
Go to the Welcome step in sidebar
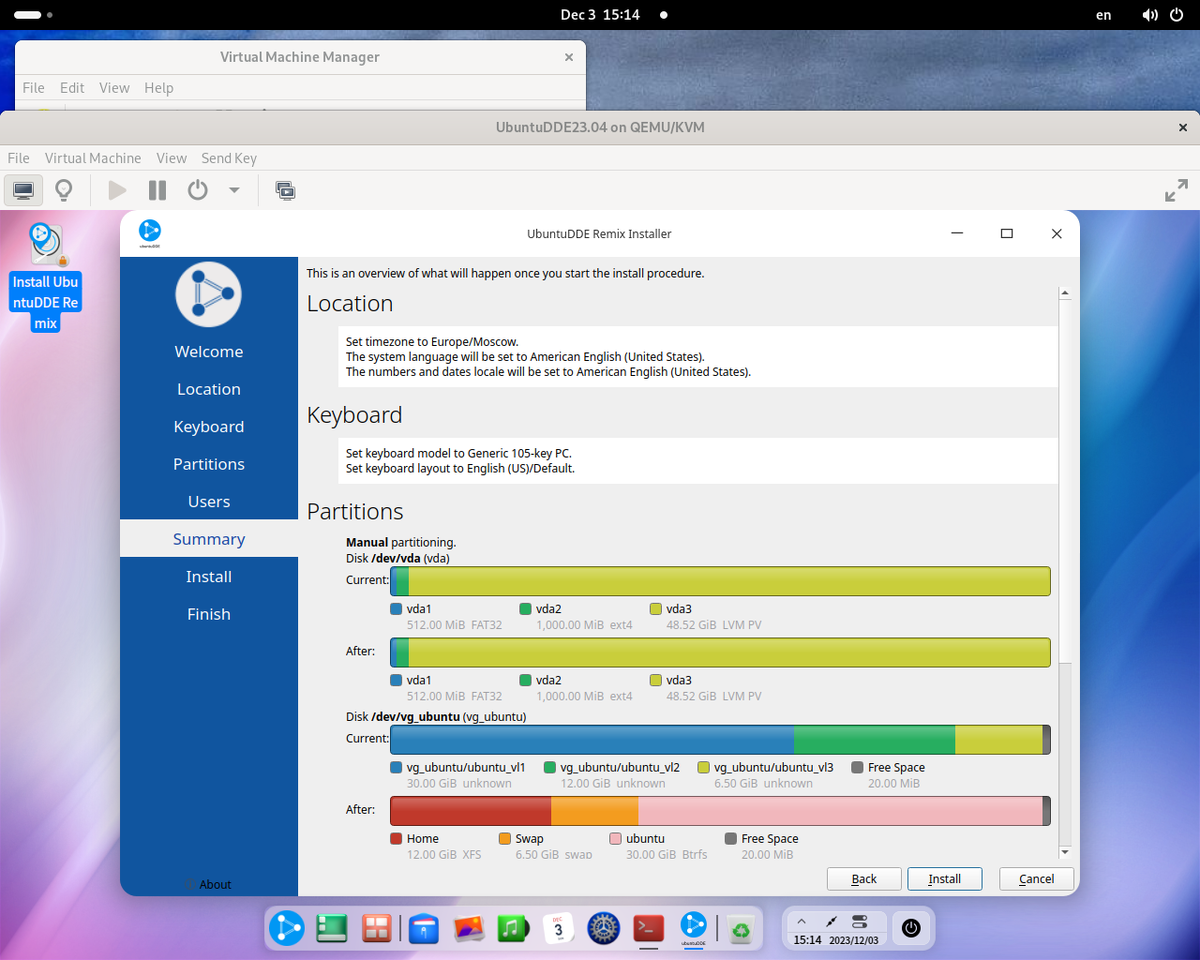point(209,352)
